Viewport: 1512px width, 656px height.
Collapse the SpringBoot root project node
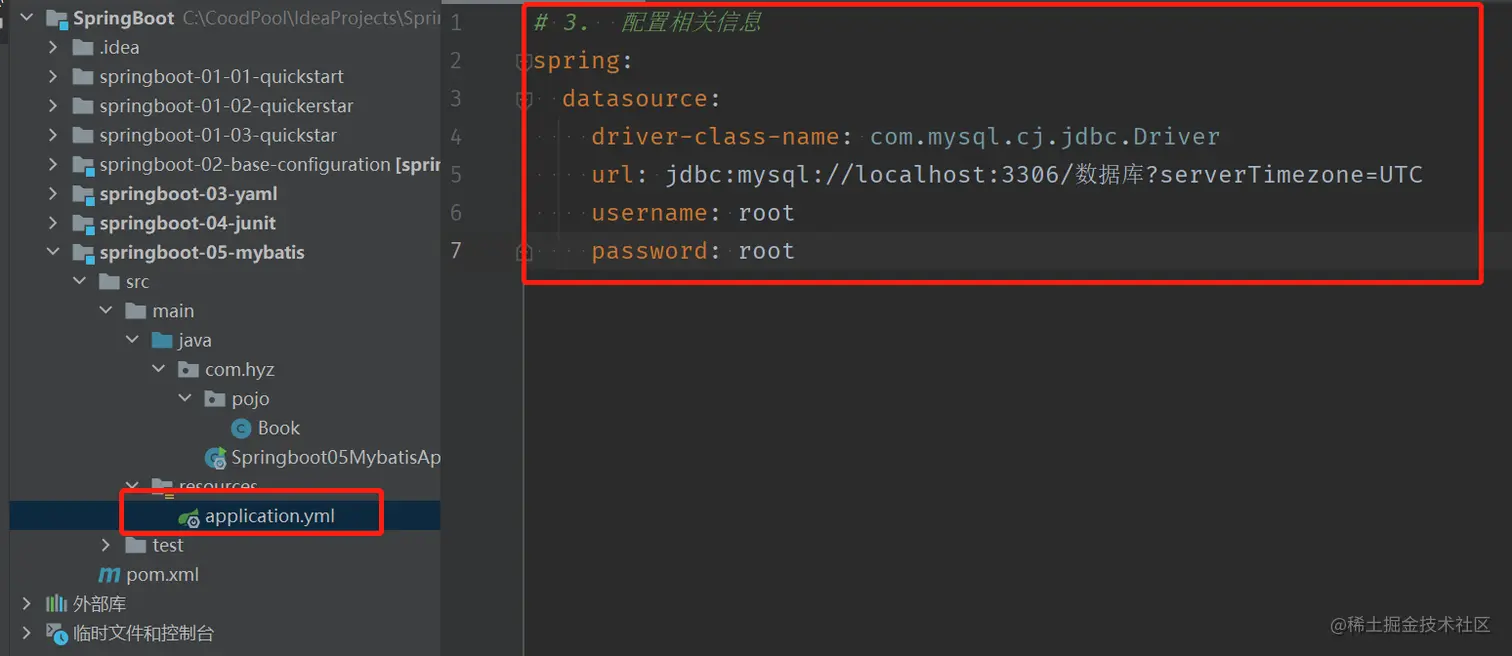[27, 18]
